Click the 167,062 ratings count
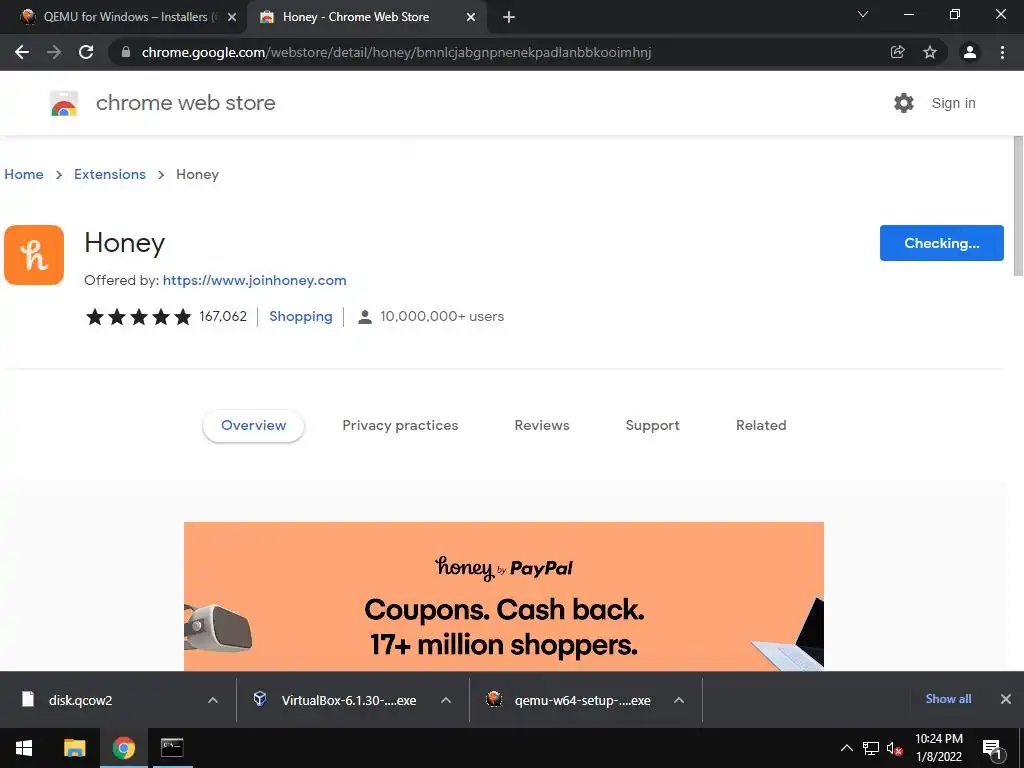The height and width of the screenshot is (768, 1024). click(x=223, y=317)
